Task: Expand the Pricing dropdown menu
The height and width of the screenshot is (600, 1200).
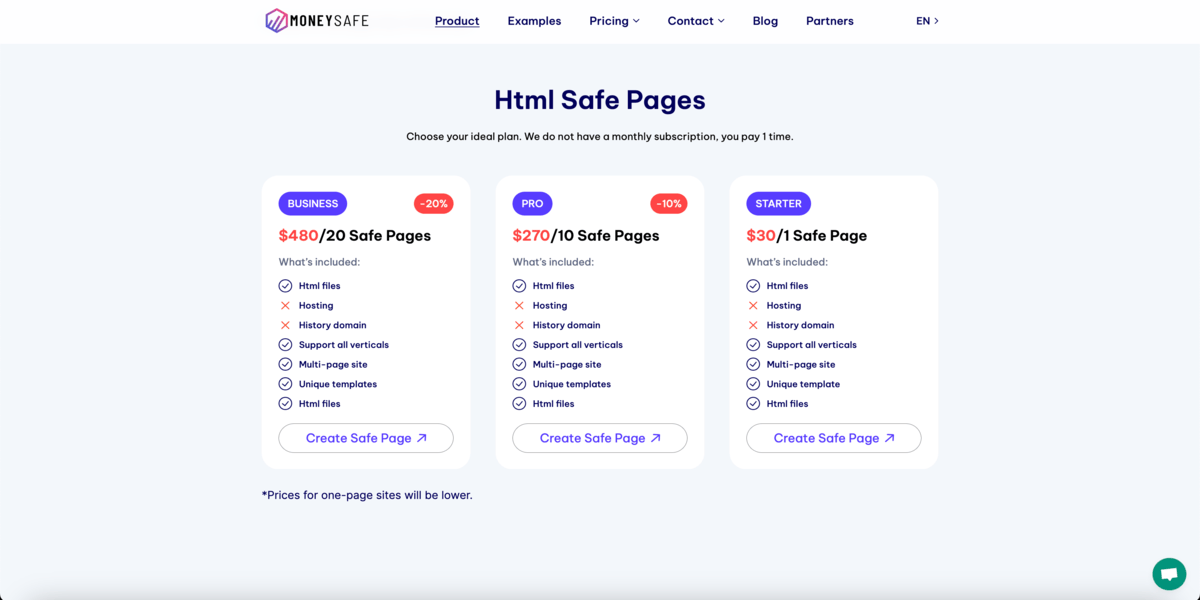Action: tap(614, 21)
